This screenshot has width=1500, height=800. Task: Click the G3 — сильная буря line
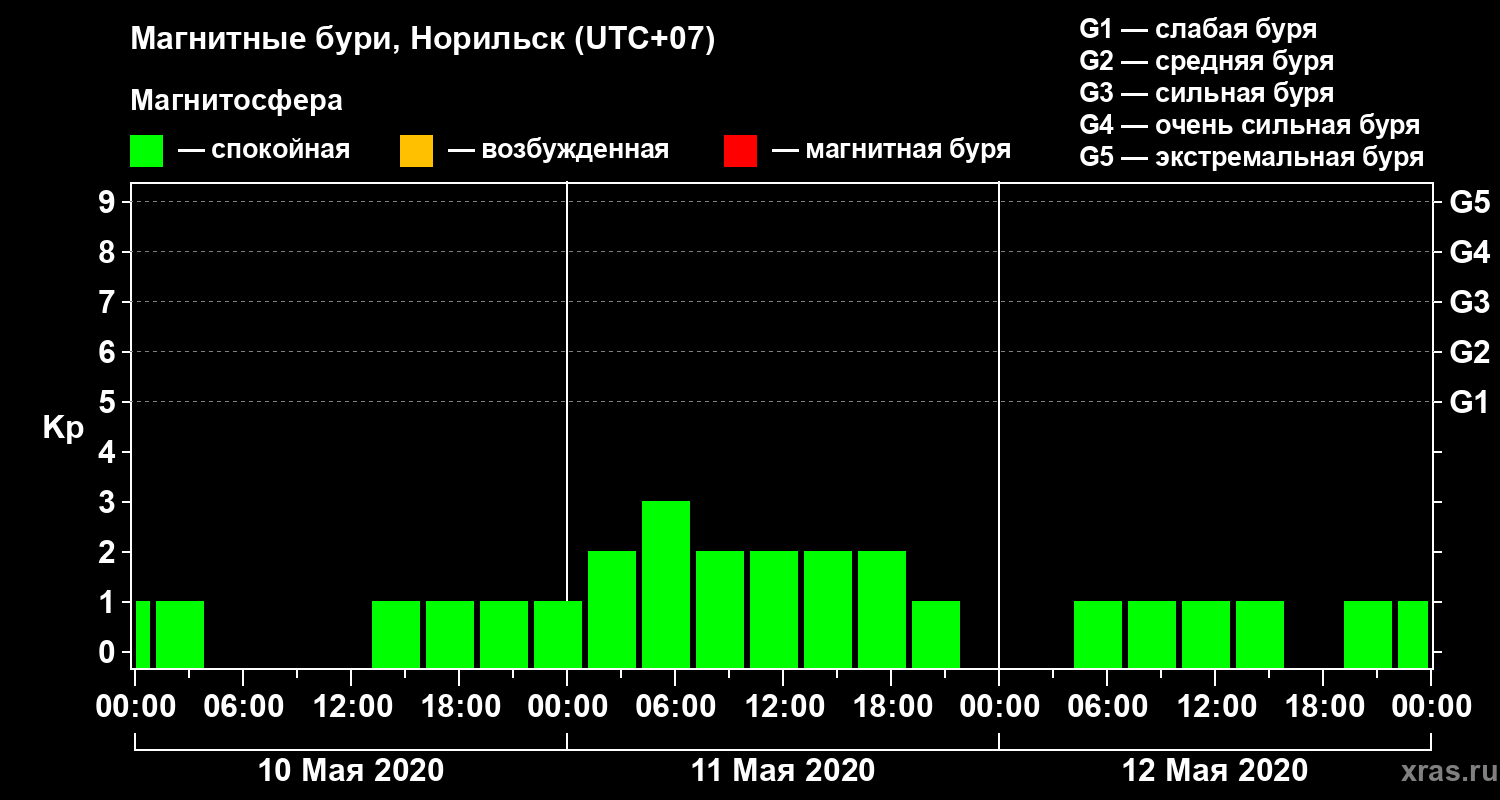tap(1206, 93)
